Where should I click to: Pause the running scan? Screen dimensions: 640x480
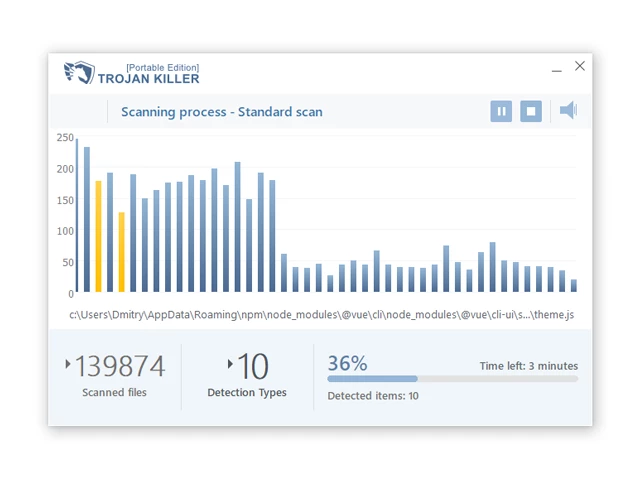[x=501, y=111]
